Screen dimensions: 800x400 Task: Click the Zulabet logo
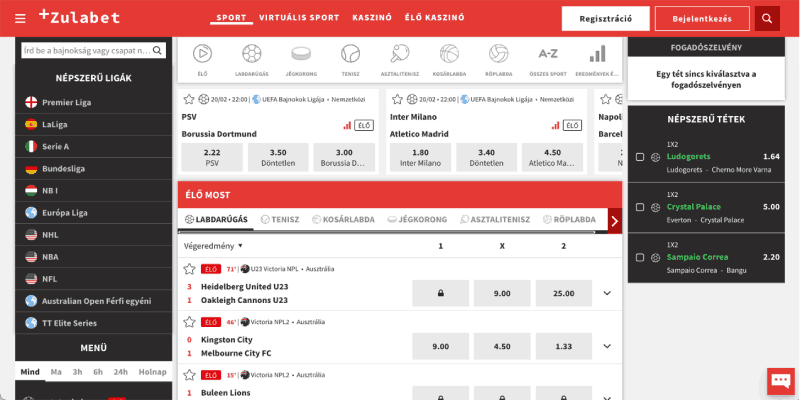pos(79,17)
